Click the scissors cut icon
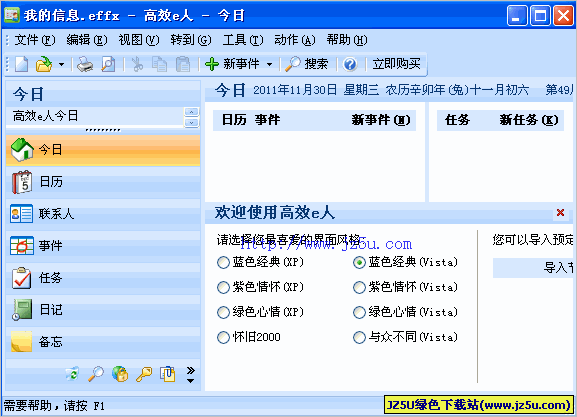Screen dimensions: 577x417 137,64
